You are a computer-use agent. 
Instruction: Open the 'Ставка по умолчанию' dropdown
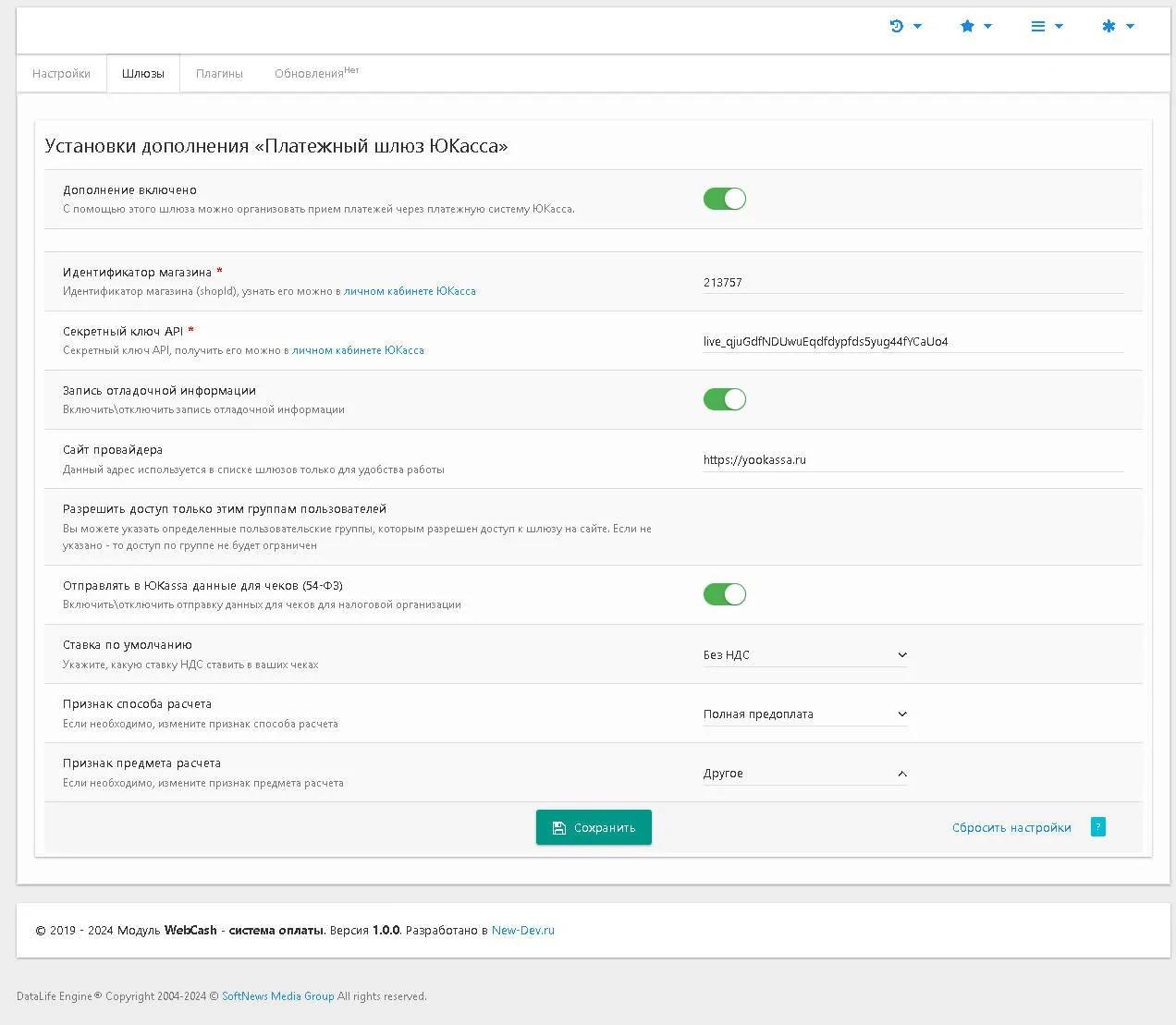(x=805, y=655)
